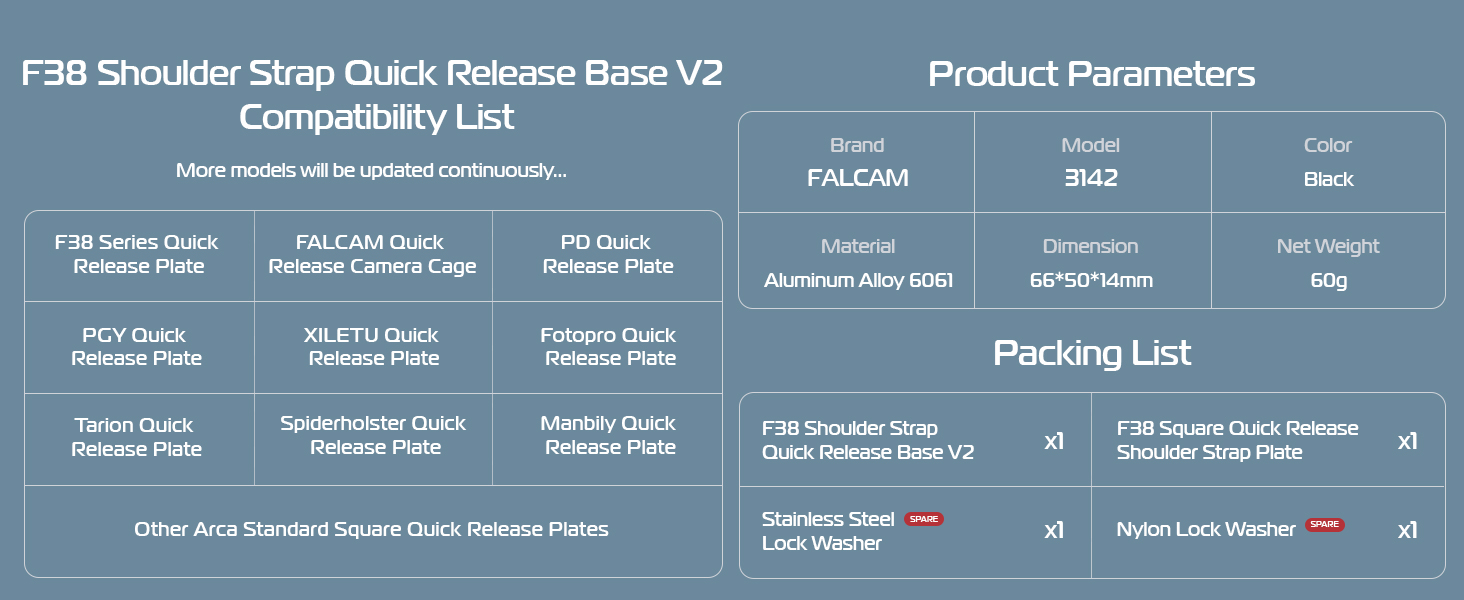Click the SPARE badge beside Stainless Steel

[x=923, y=519]
